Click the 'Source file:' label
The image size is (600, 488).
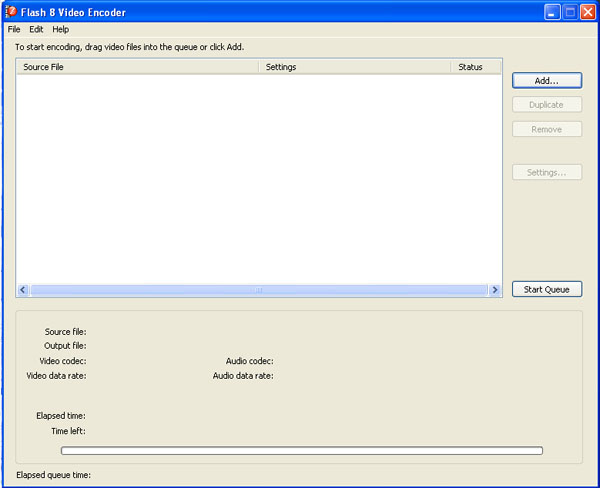pyautogui.click(x=65, y=332)
